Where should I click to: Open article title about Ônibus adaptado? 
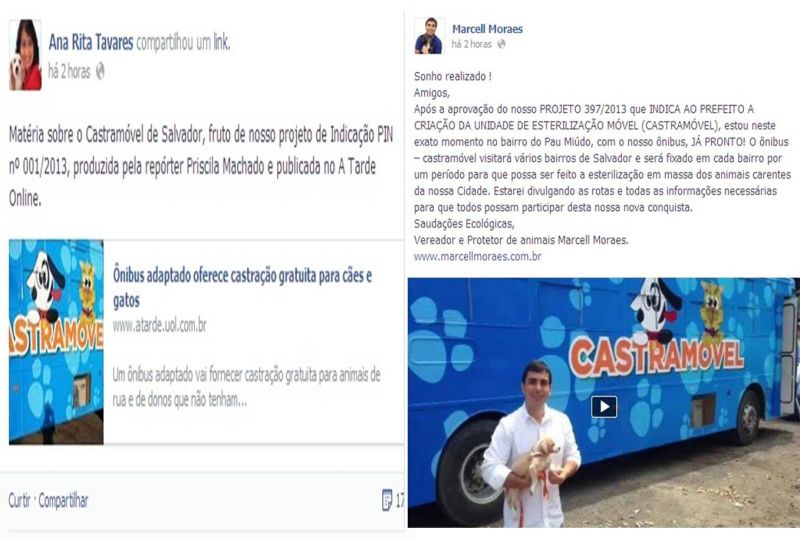tap(242, 288)
